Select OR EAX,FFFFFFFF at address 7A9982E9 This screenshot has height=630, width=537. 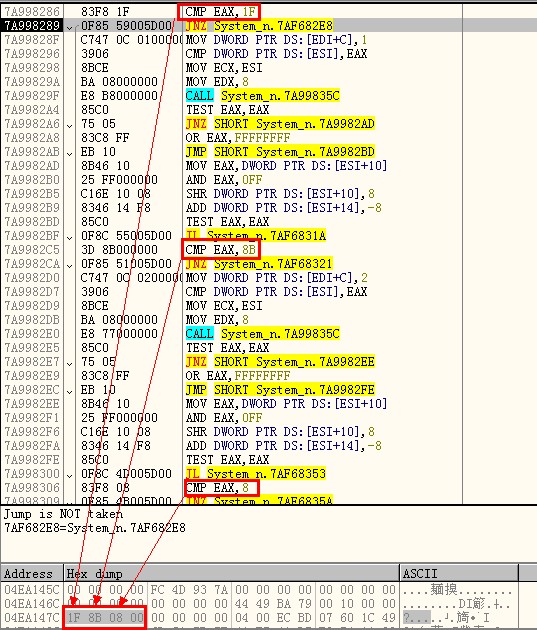[x=238, y=376]
